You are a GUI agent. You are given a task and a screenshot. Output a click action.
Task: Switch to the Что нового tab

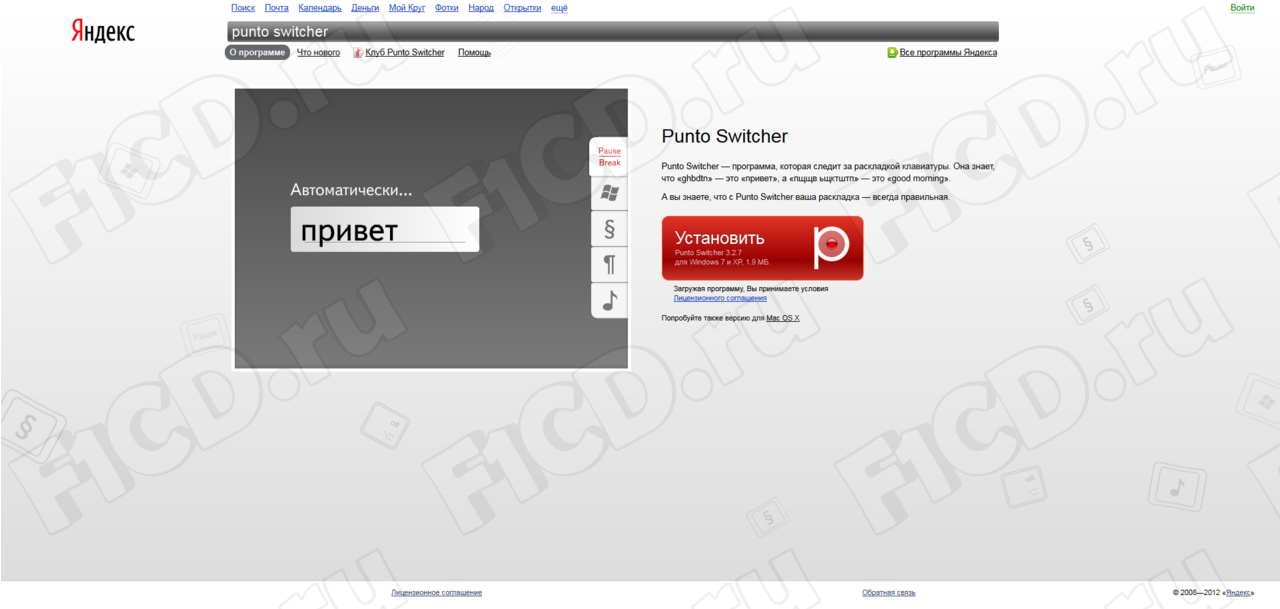(x=318, y=53)
